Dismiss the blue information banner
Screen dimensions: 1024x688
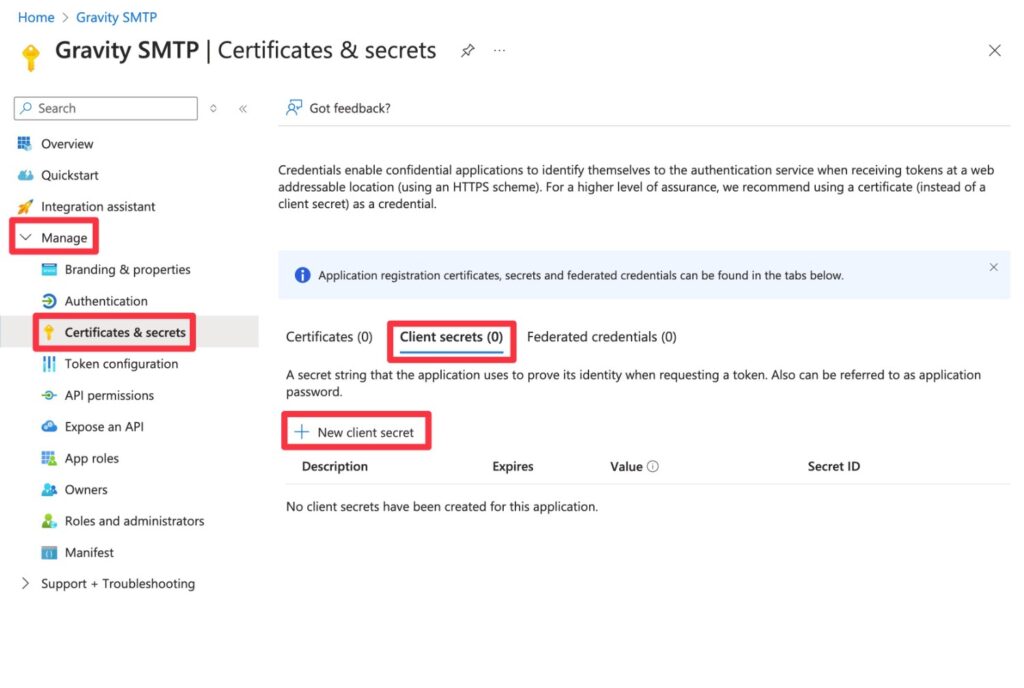(993, 267)
